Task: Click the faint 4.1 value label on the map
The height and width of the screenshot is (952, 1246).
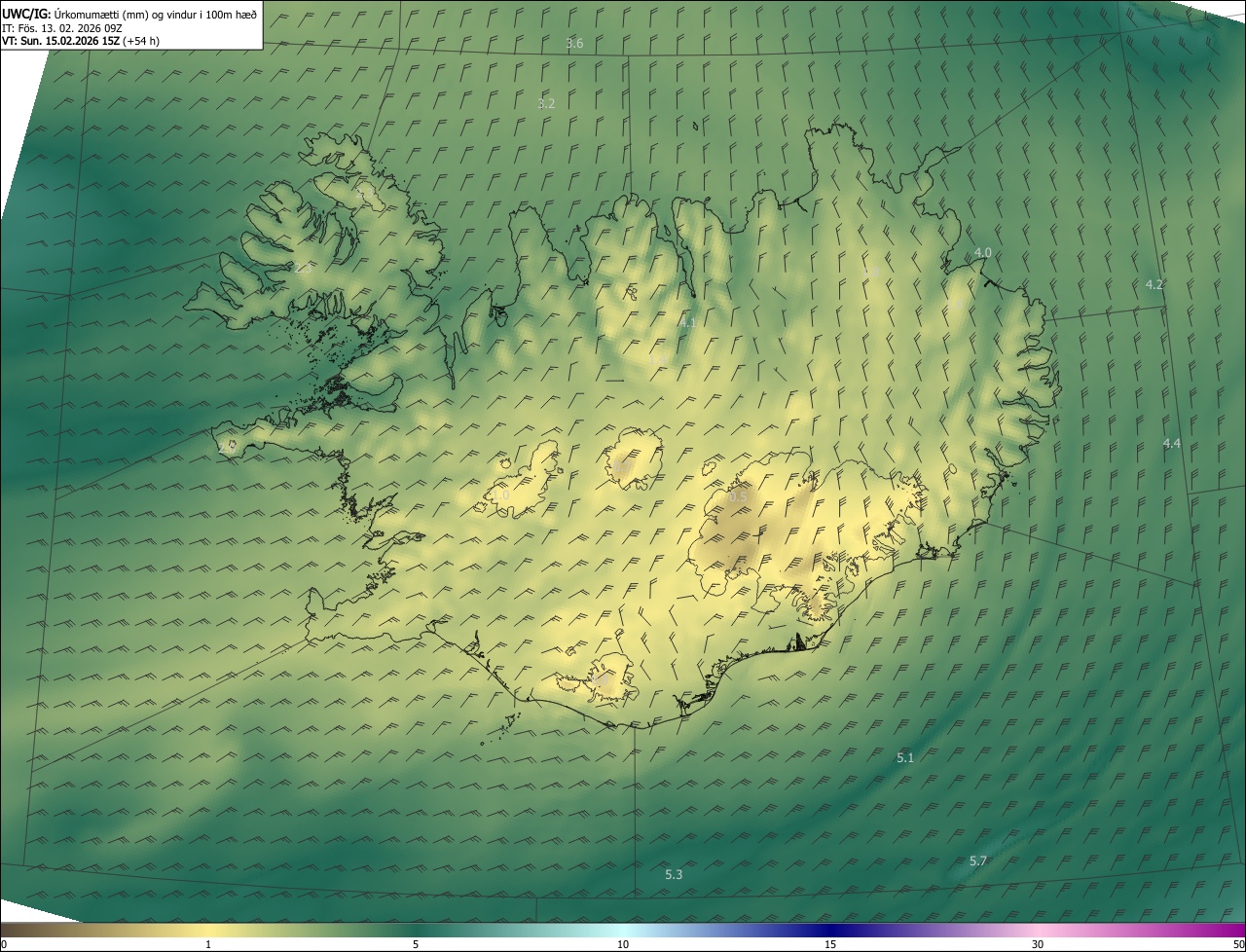Action: [x=687, y=322]
